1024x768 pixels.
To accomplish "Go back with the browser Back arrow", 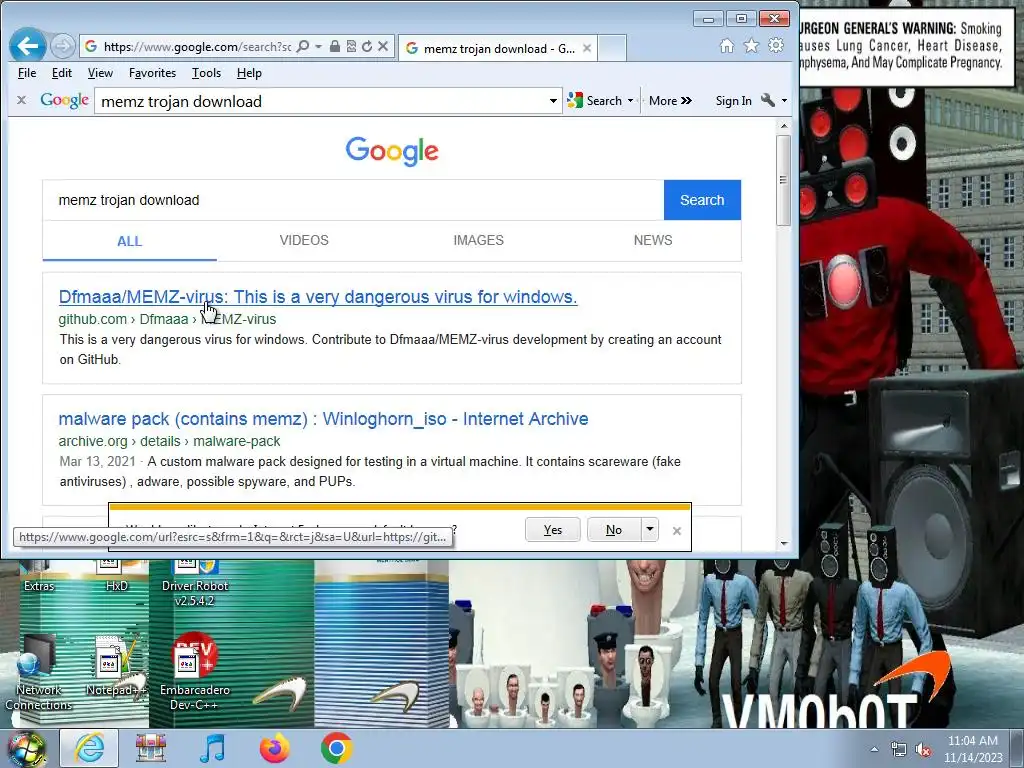I will tap(27, 46).
